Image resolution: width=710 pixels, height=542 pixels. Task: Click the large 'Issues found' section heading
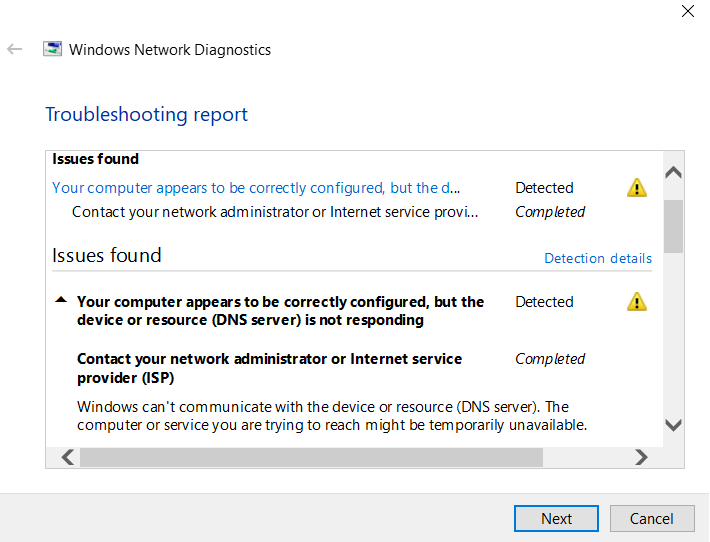click(x=107, y=255)
